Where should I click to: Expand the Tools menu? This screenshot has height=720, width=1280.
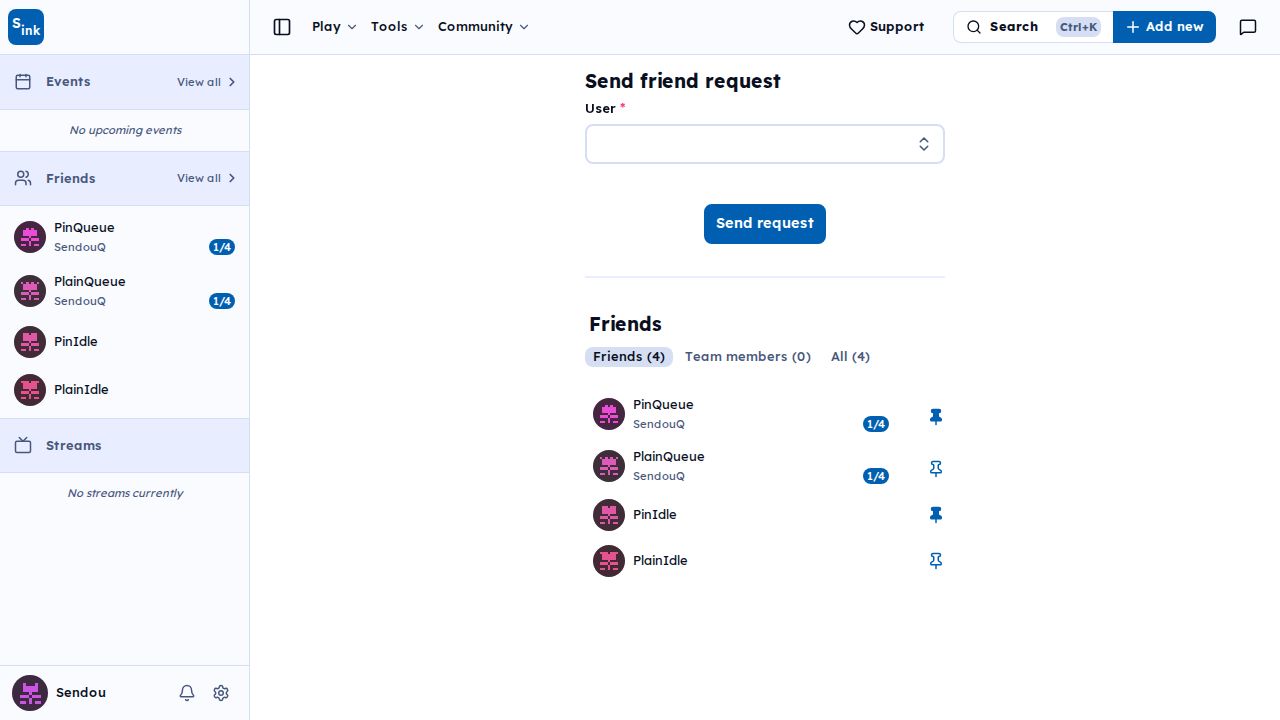point(397,27)
